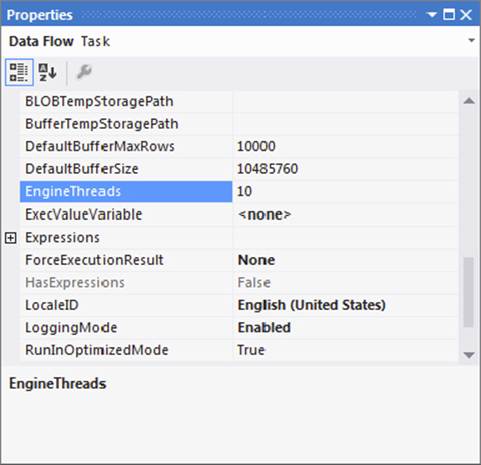The height and width of the screenshot is (465, 481).
Task: Open Properties window position dropdown arrow
Action: coord(432,15)
